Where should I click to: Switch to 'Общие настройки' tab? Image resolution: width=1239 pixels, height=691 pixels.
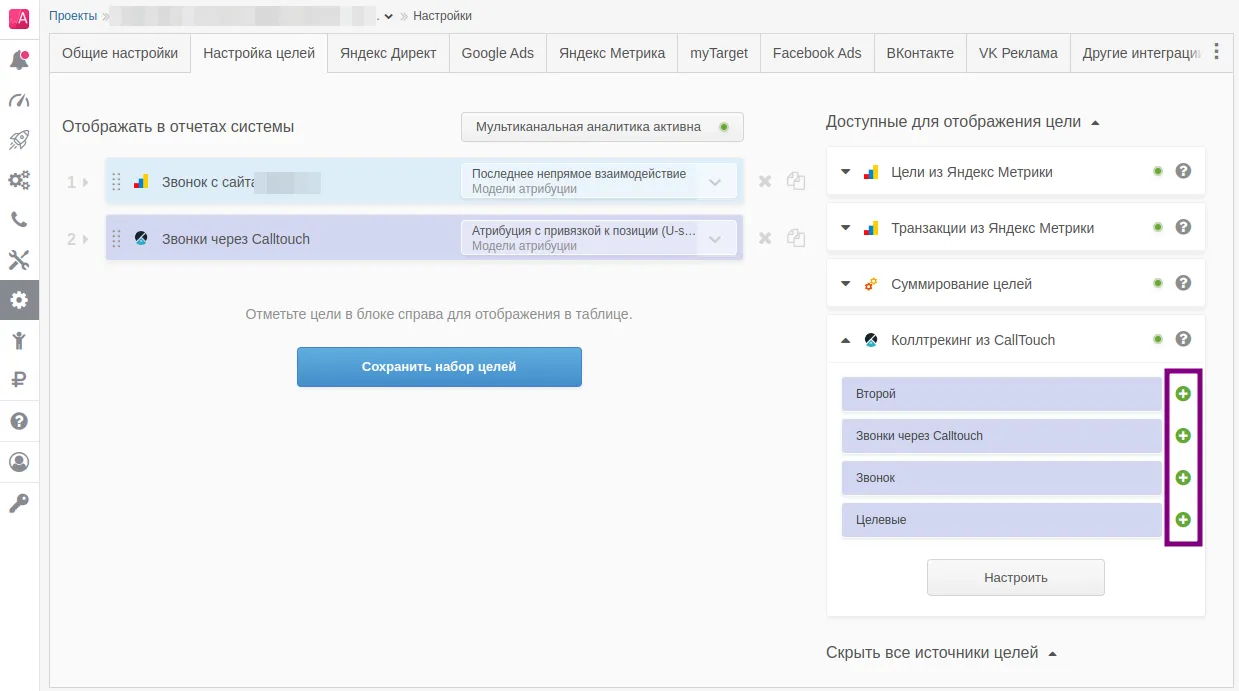click(x=120, y=53)
